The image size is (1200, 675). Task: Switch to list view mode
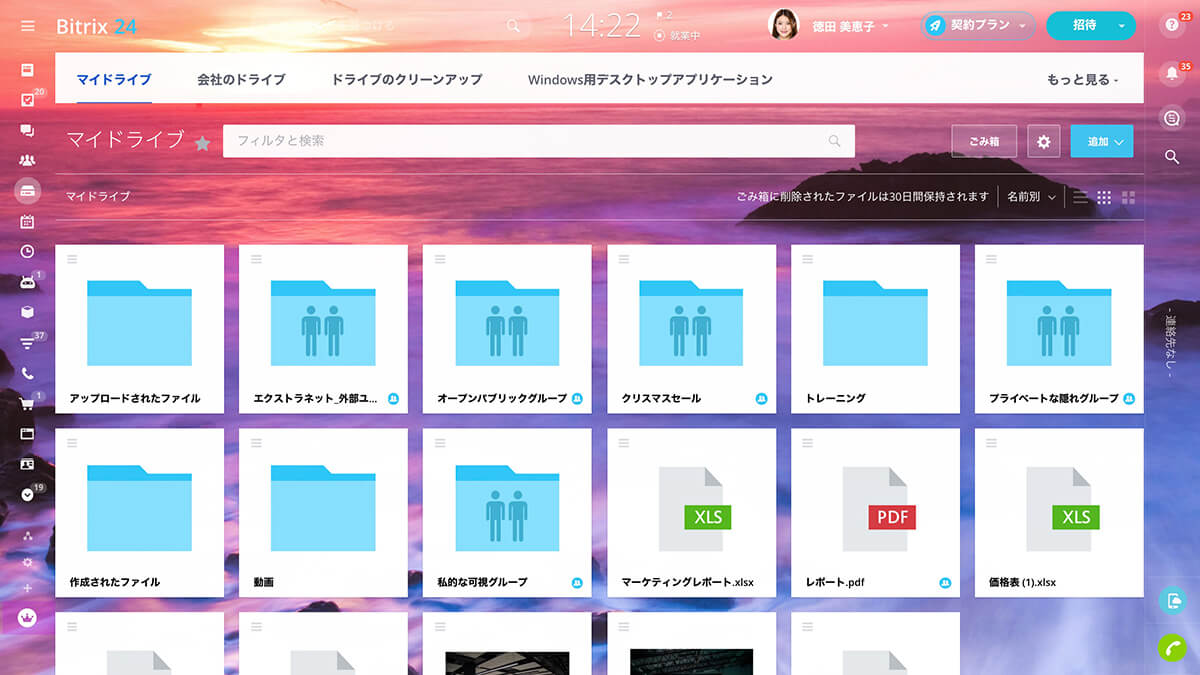pos(1080,197)
